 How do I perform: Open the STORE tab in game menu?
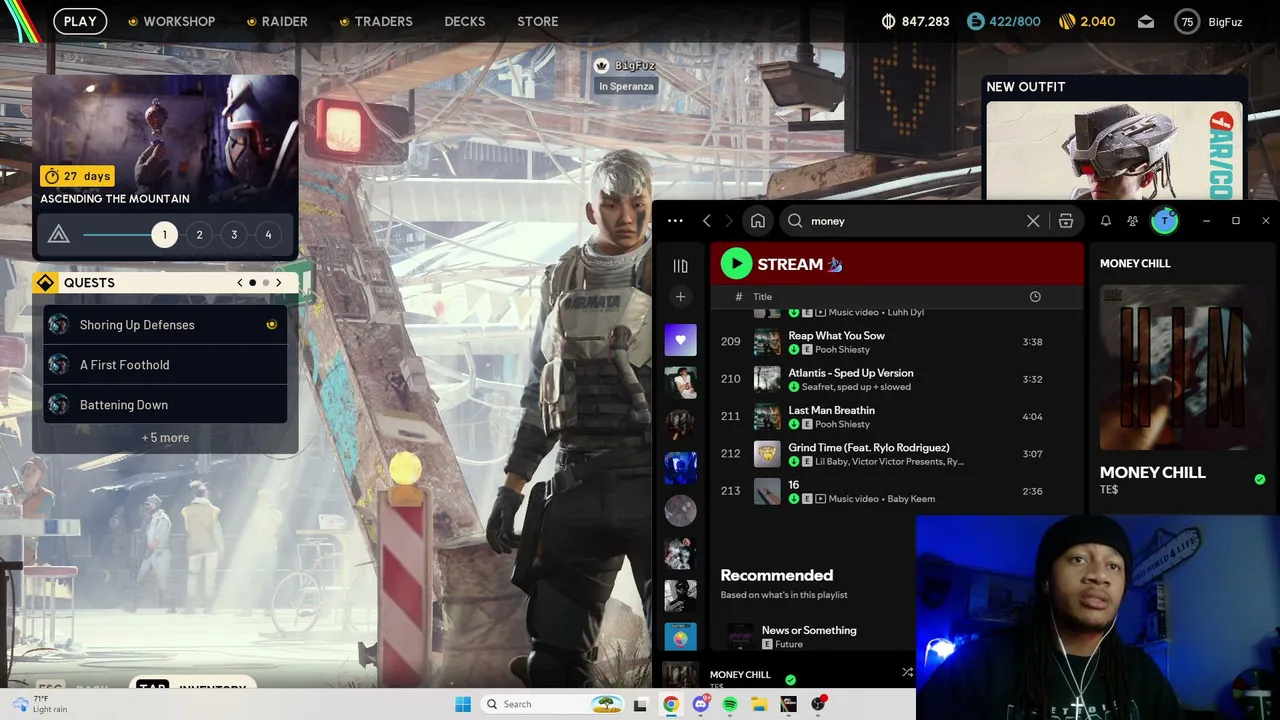click(x=538, y=21)
